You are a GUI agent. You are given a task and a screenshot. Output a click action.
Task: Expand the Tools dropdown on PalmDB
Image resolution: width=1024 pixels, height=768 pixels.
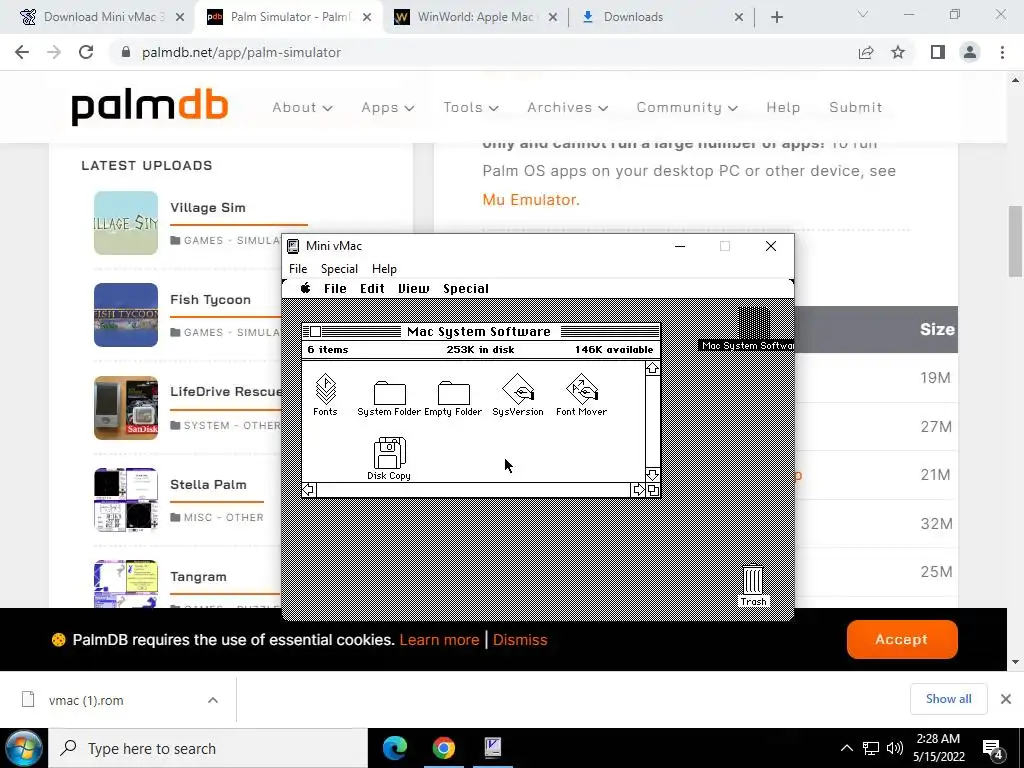pyautogui.click(x=471, y=108)
